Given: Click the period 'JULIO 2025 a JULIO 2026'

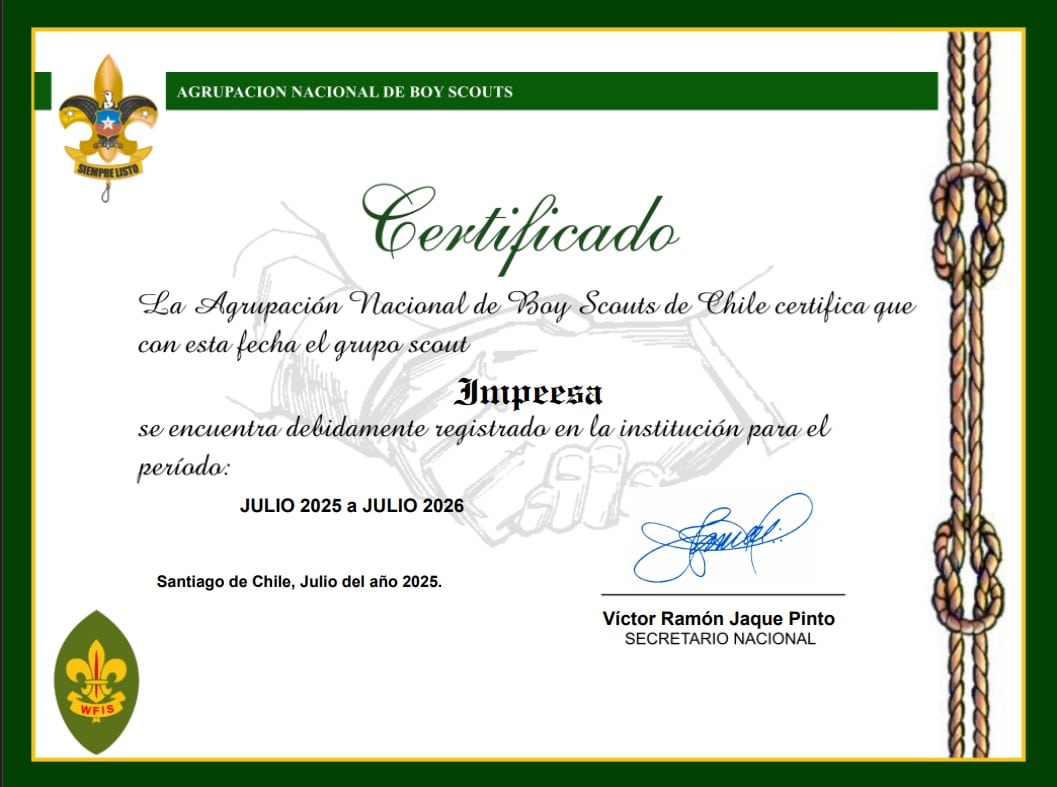Looking at the screenshot, I should 352,506.
